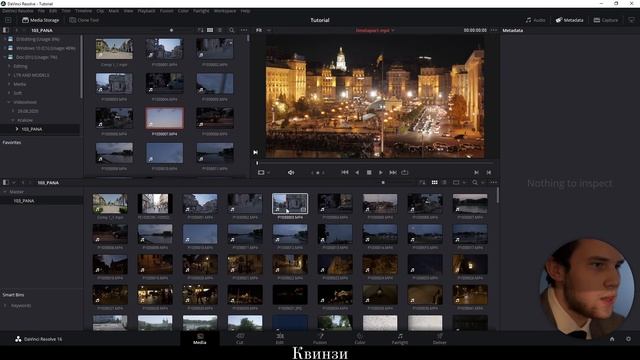Go to first frame in viewer
The image size is (640, 360).
click(345, 173)
